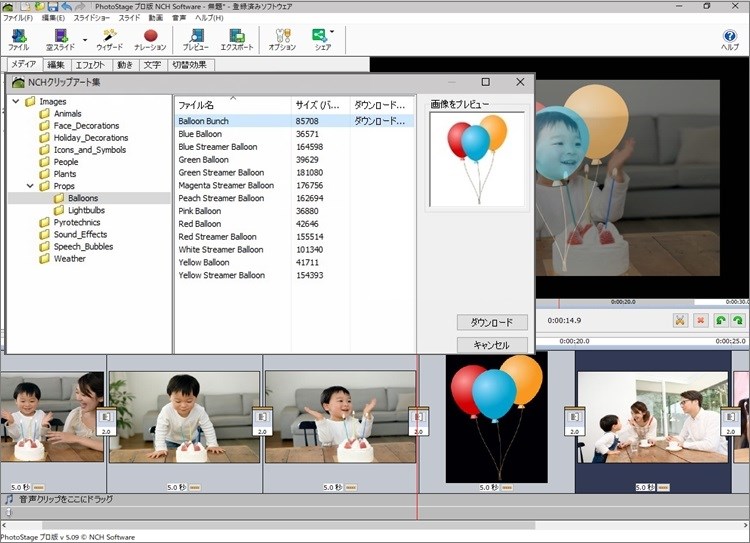Screen dimensions: 750x543
Task: Select the Blue Balloon file row
Action: point(294,134)
